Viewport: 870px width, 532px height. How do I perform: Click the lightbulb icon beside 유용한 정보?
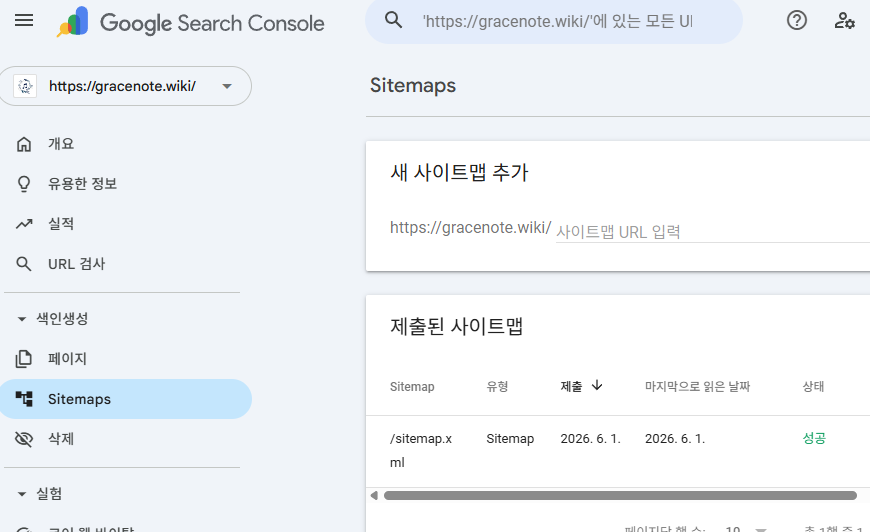(24, 184)
